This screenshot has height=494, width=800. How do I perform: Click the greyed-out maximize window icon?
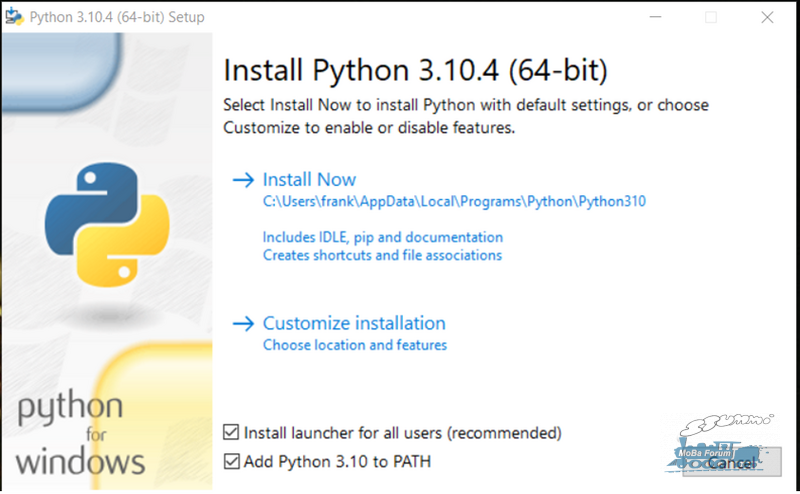coord(711,17)
